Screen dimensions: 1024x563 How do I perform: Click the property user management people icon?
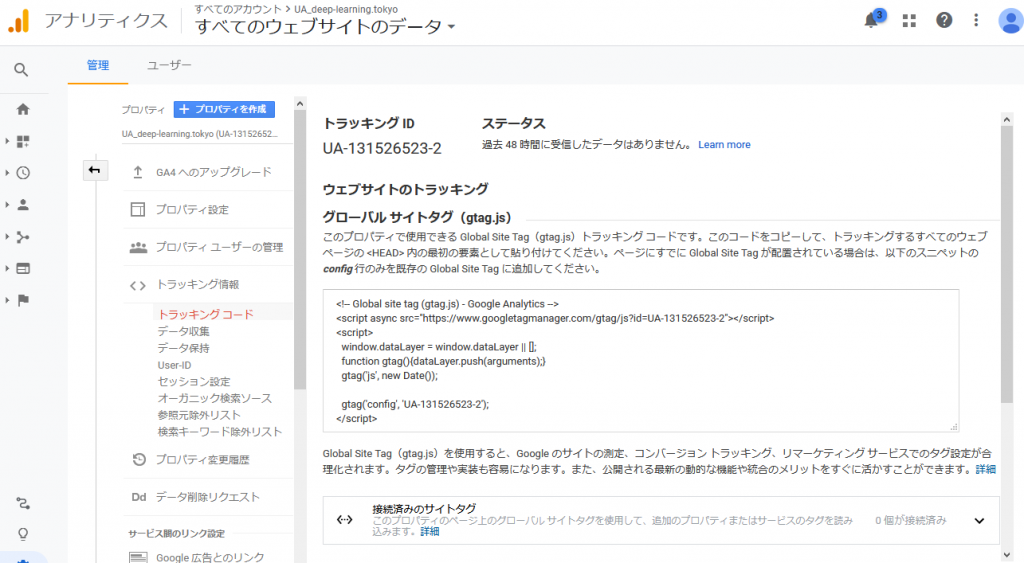138,248
